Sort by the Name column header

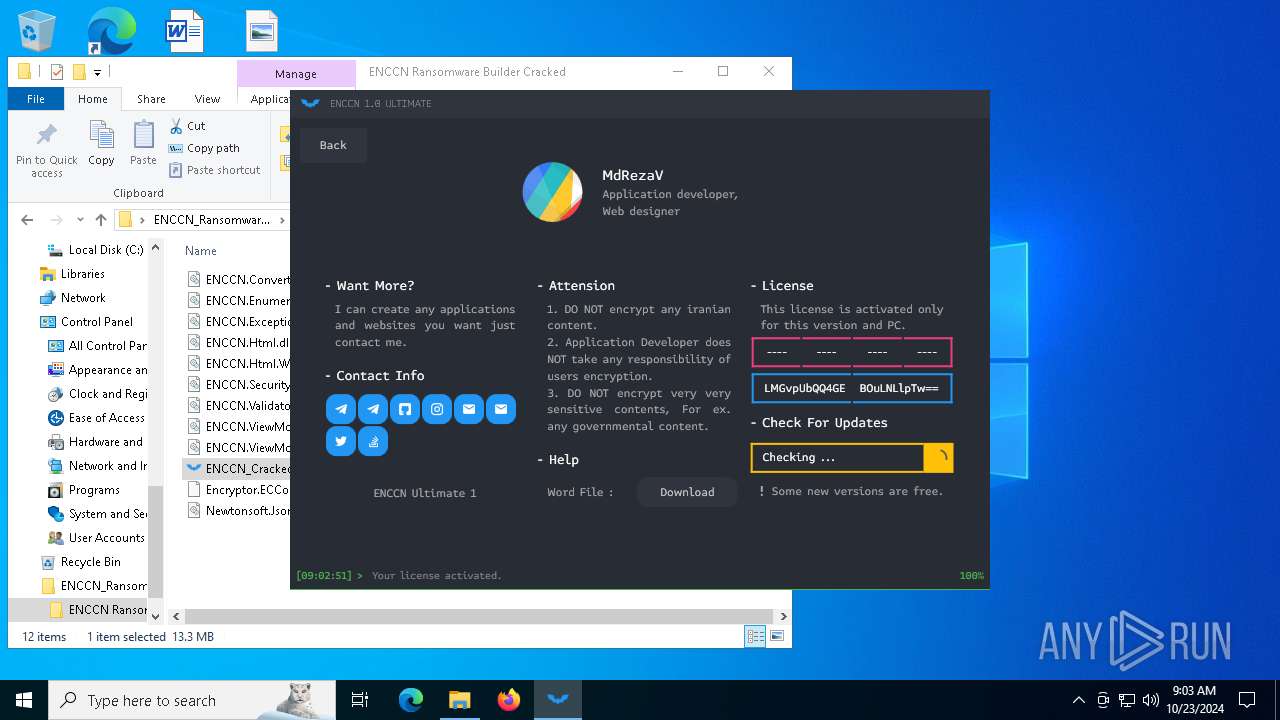[201, 251]
